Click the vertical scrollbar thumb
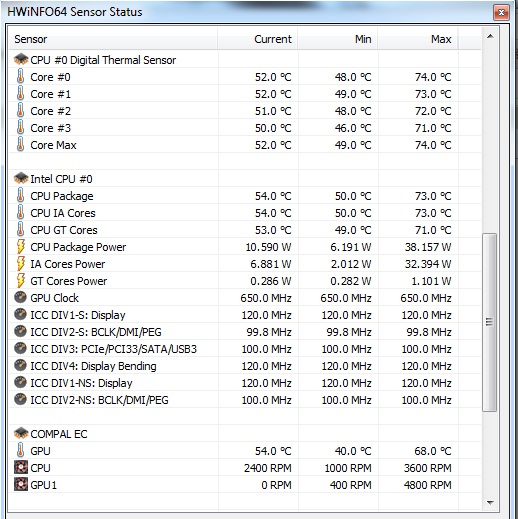 pos(490,322)
